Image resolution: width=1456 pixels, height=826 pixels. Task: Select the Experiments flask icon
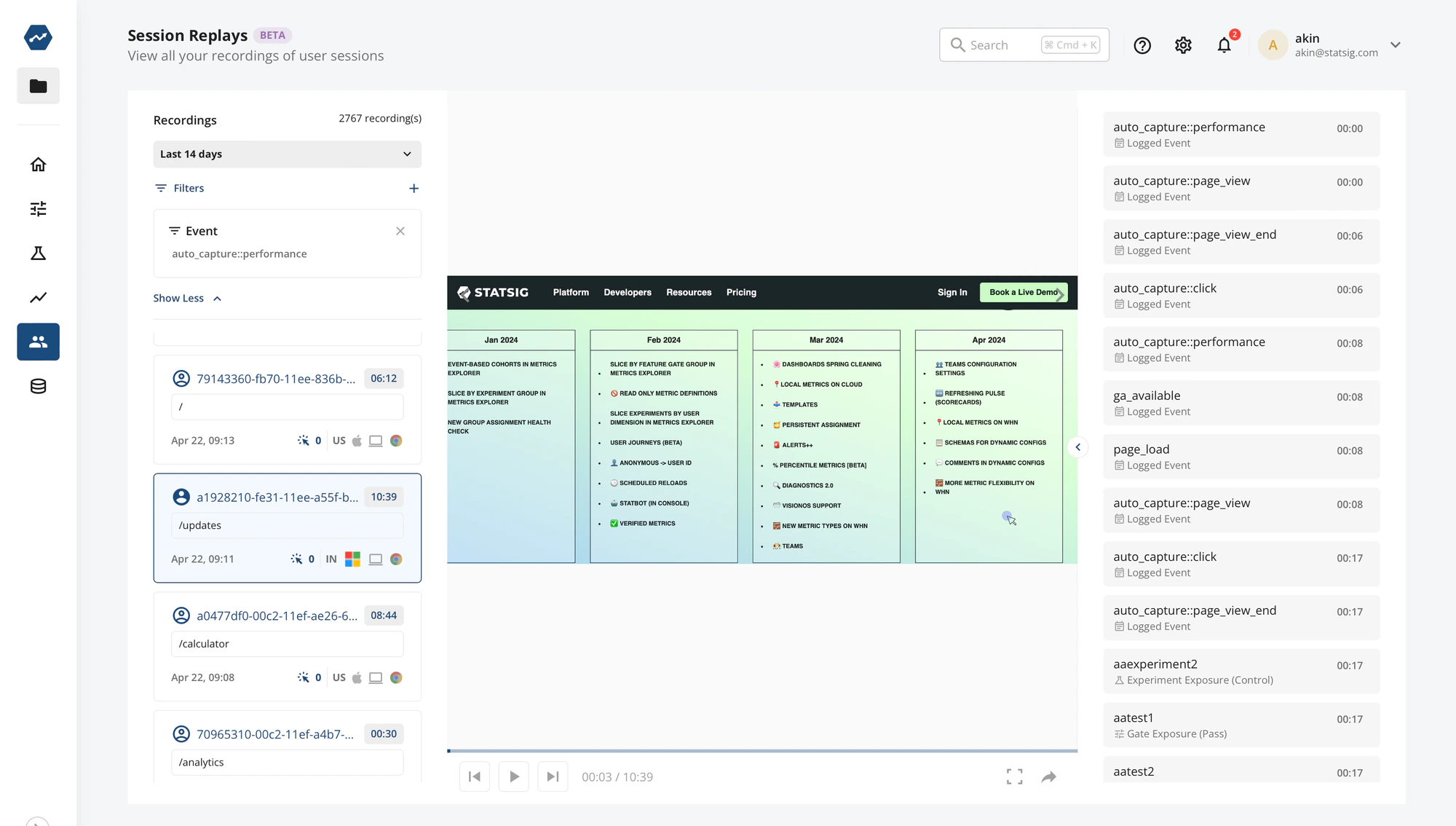tap(38, 253)
